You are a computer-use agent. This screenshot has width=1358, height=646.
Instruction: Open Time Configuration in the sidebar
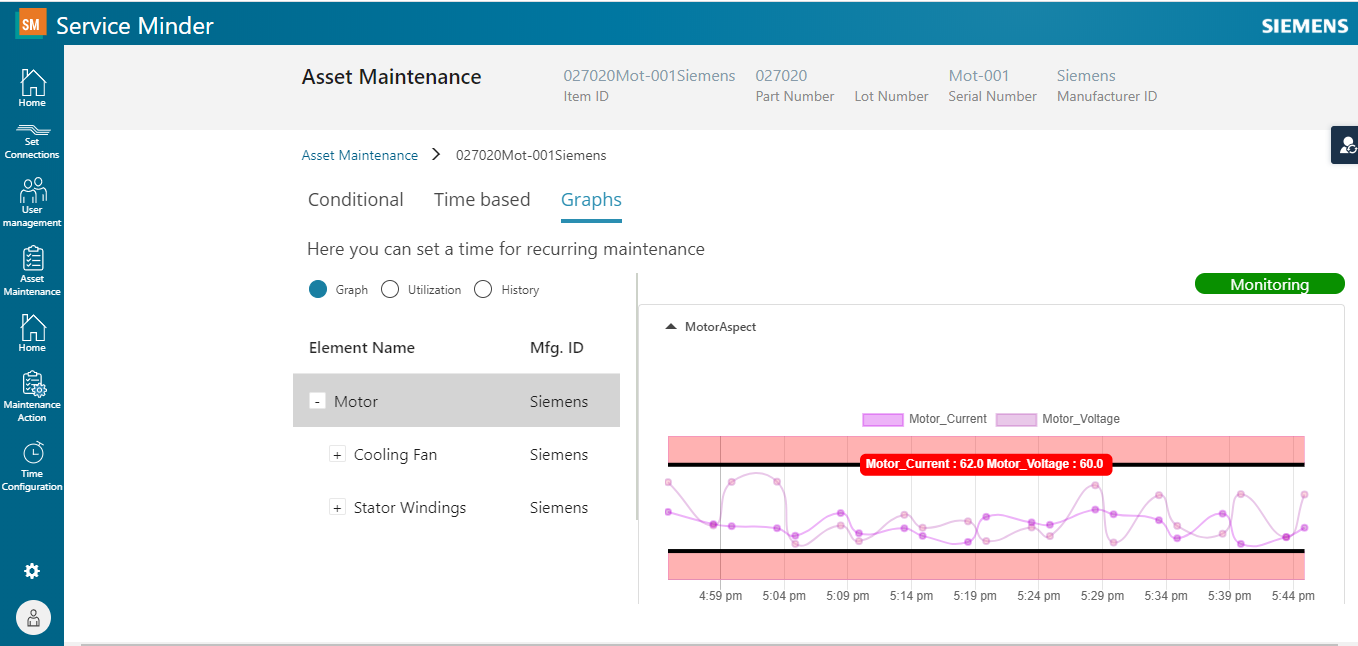[32, 466]
